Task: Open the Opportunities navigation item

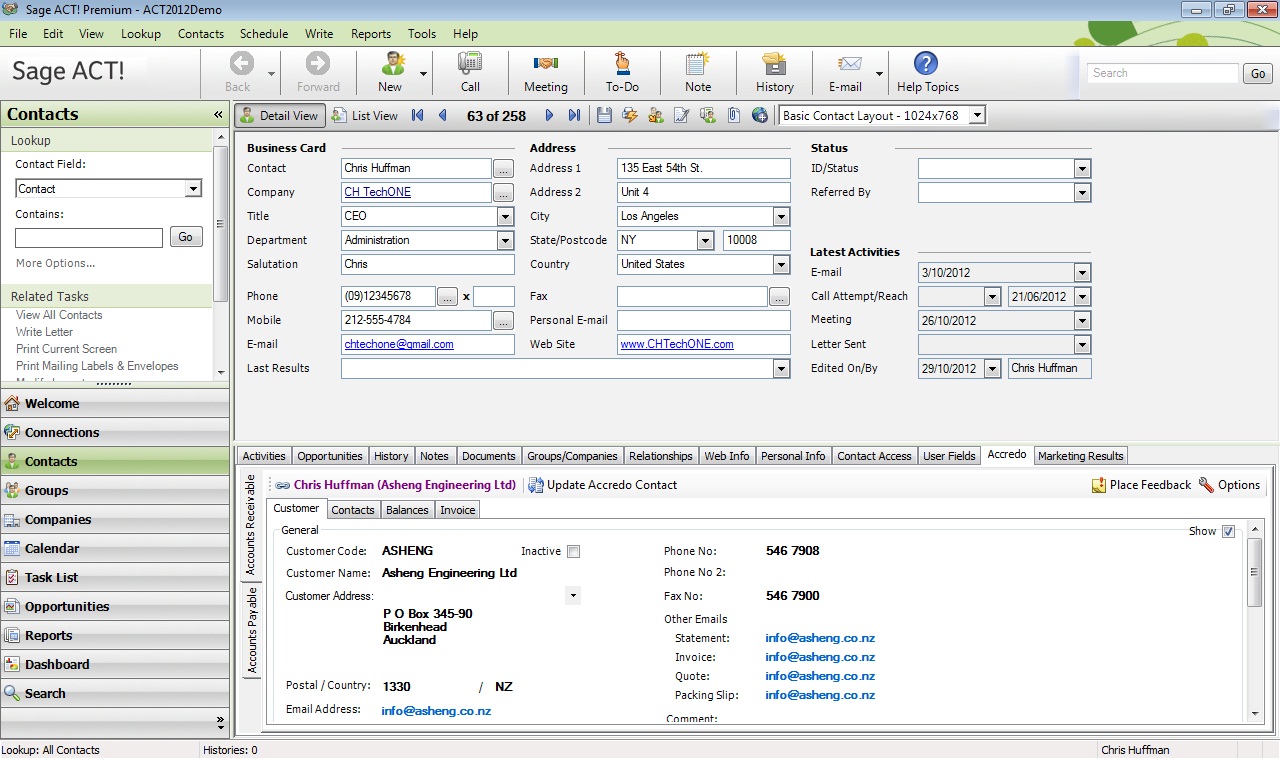Action: coord(115,606)
